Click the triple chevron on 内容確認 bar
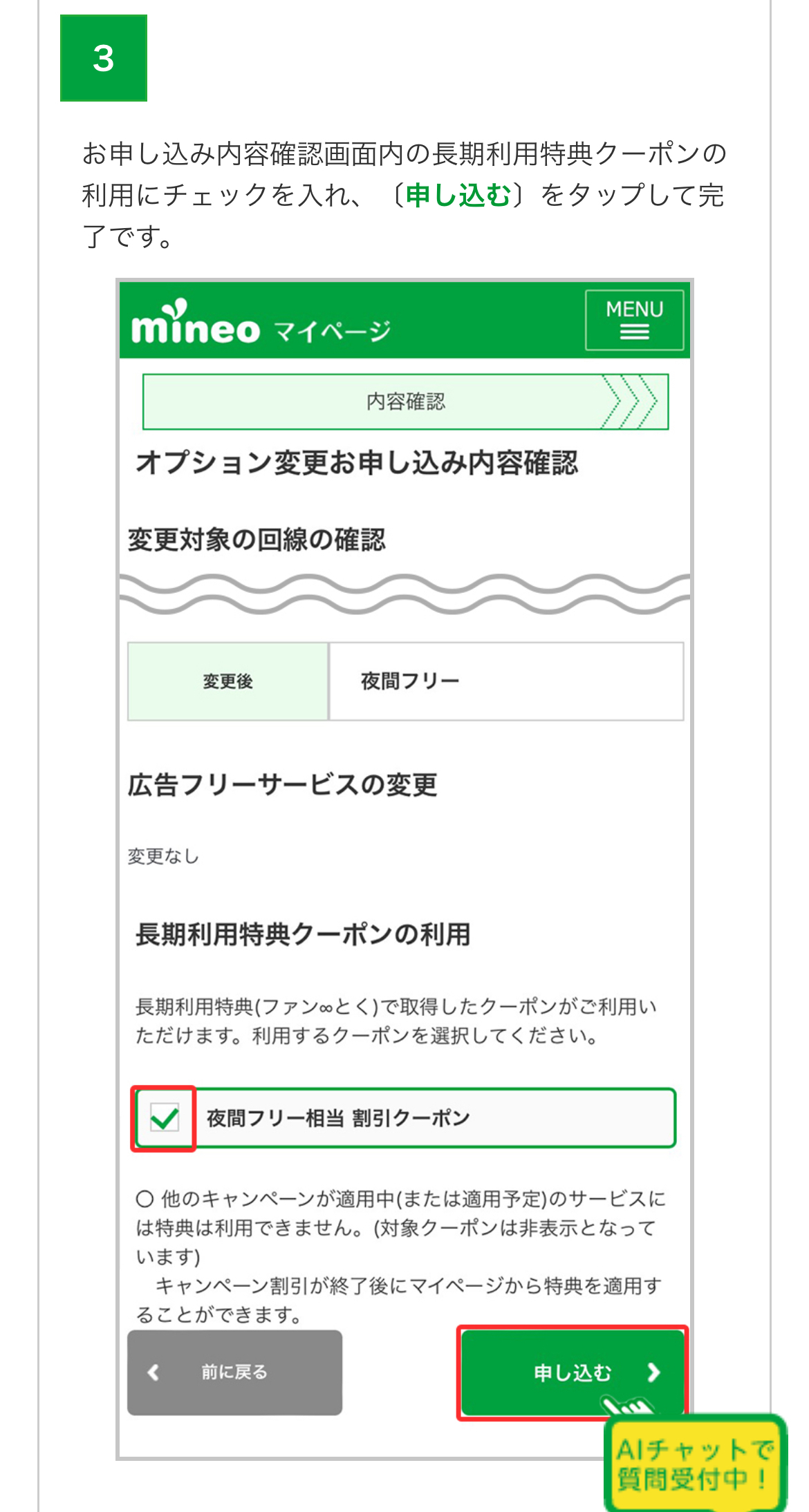Viewport: 809px width, 1512px height. (629, 401)
